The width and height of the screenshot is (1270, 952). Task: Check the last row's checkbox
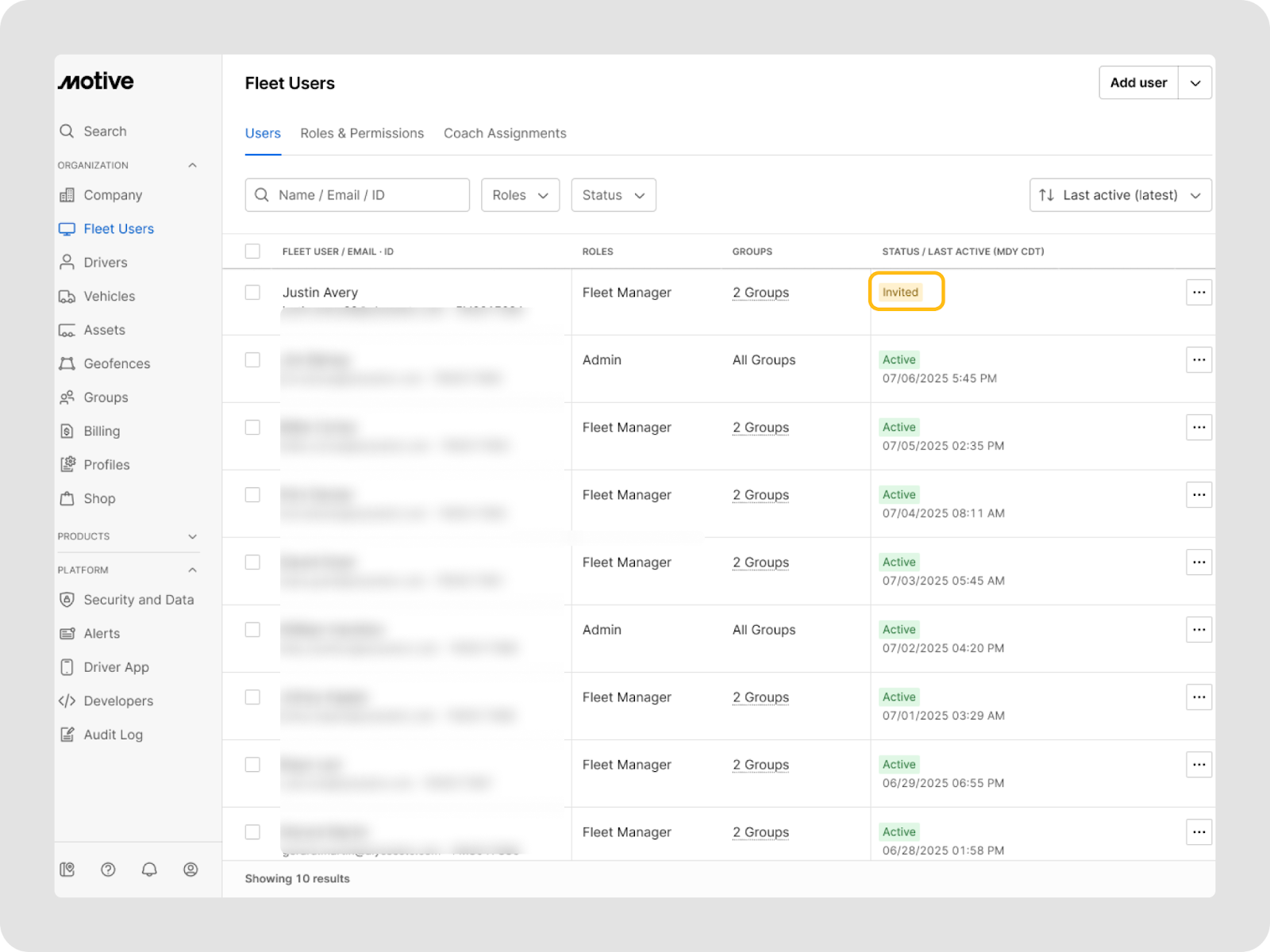tap(252, 832)
